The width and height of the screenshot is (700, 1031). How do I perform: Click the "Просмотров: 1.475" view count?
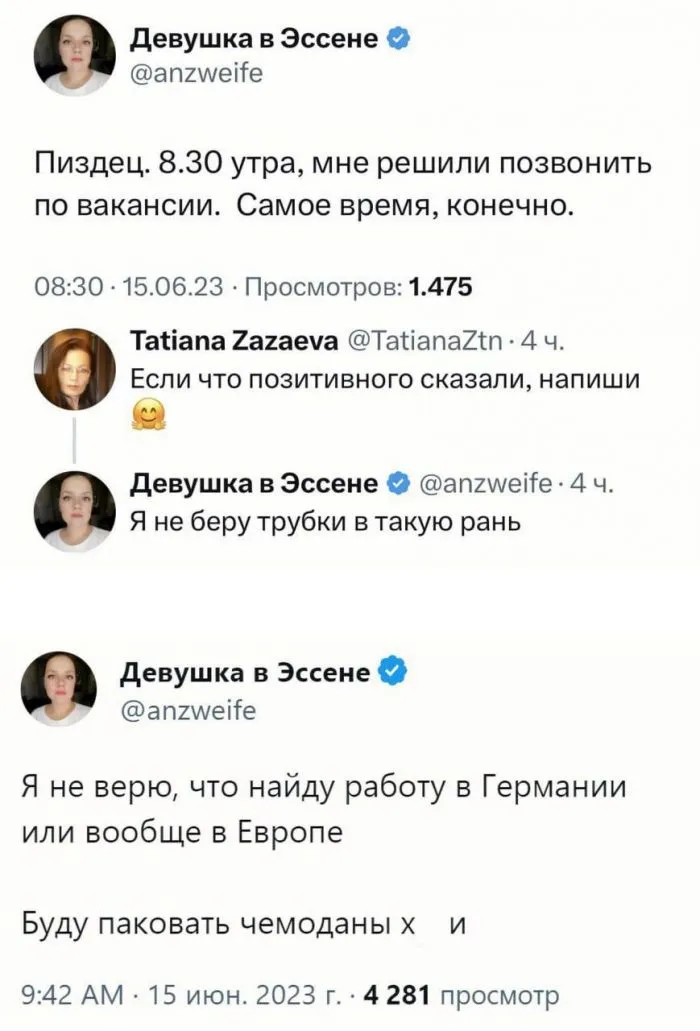tap(359, 288)
